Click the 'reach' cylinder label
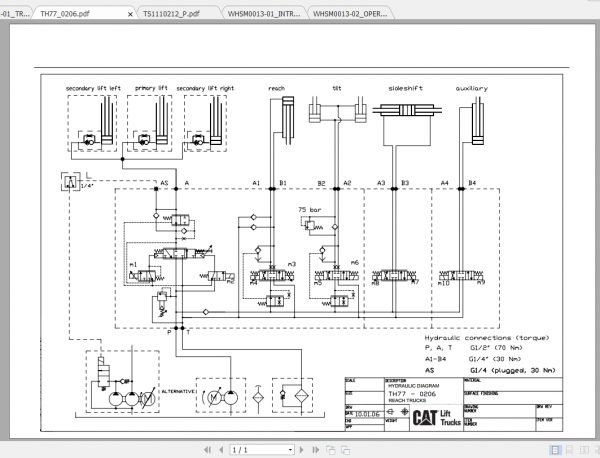 coord(276,88)
